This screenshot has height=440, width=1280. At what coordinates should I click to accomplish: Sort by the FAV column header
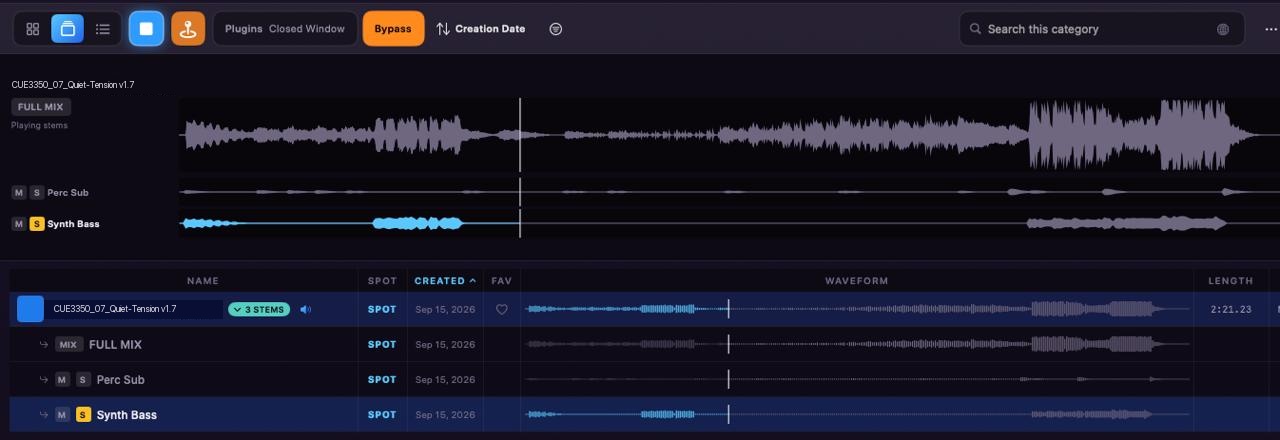tap(502, 281)
